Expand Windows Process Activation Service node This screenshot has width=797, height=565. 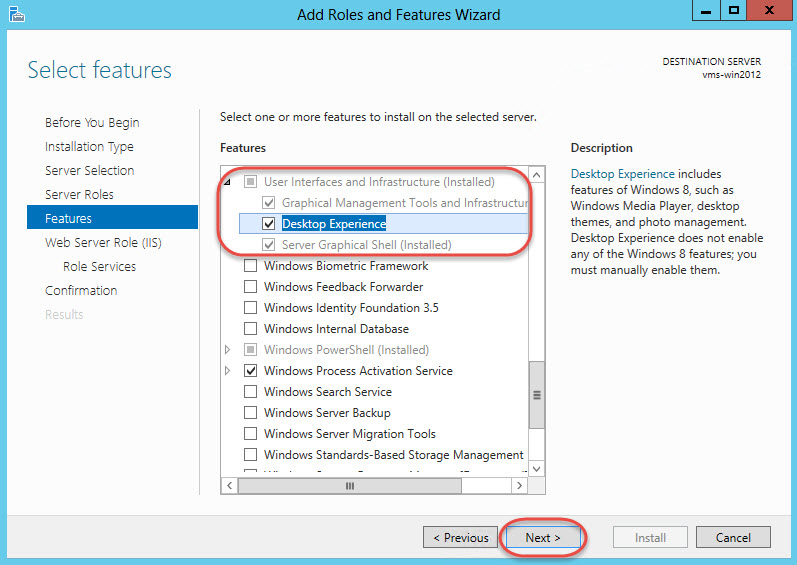click(x=228, y=371)
